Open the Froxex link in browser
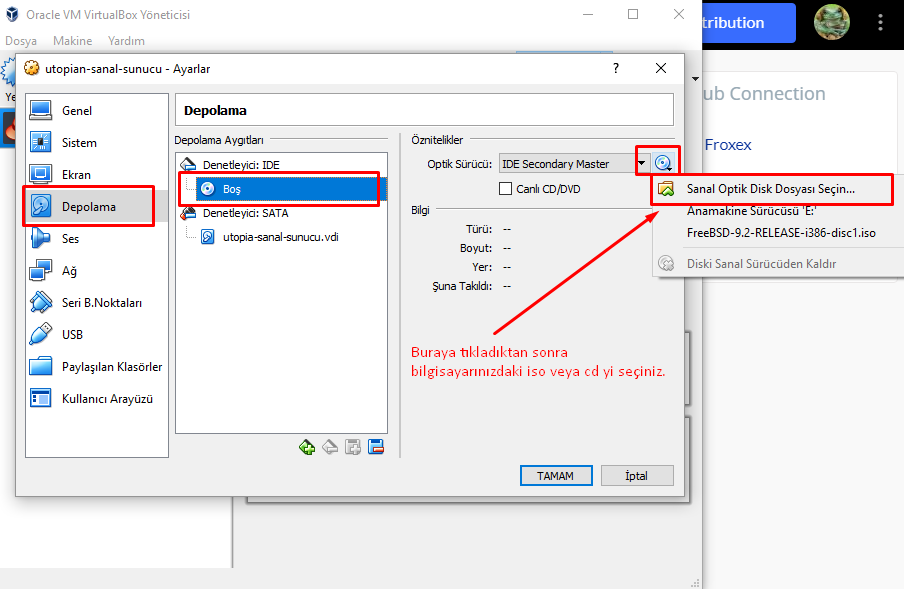This screenshot has width=904, height=589. [728, 145]
